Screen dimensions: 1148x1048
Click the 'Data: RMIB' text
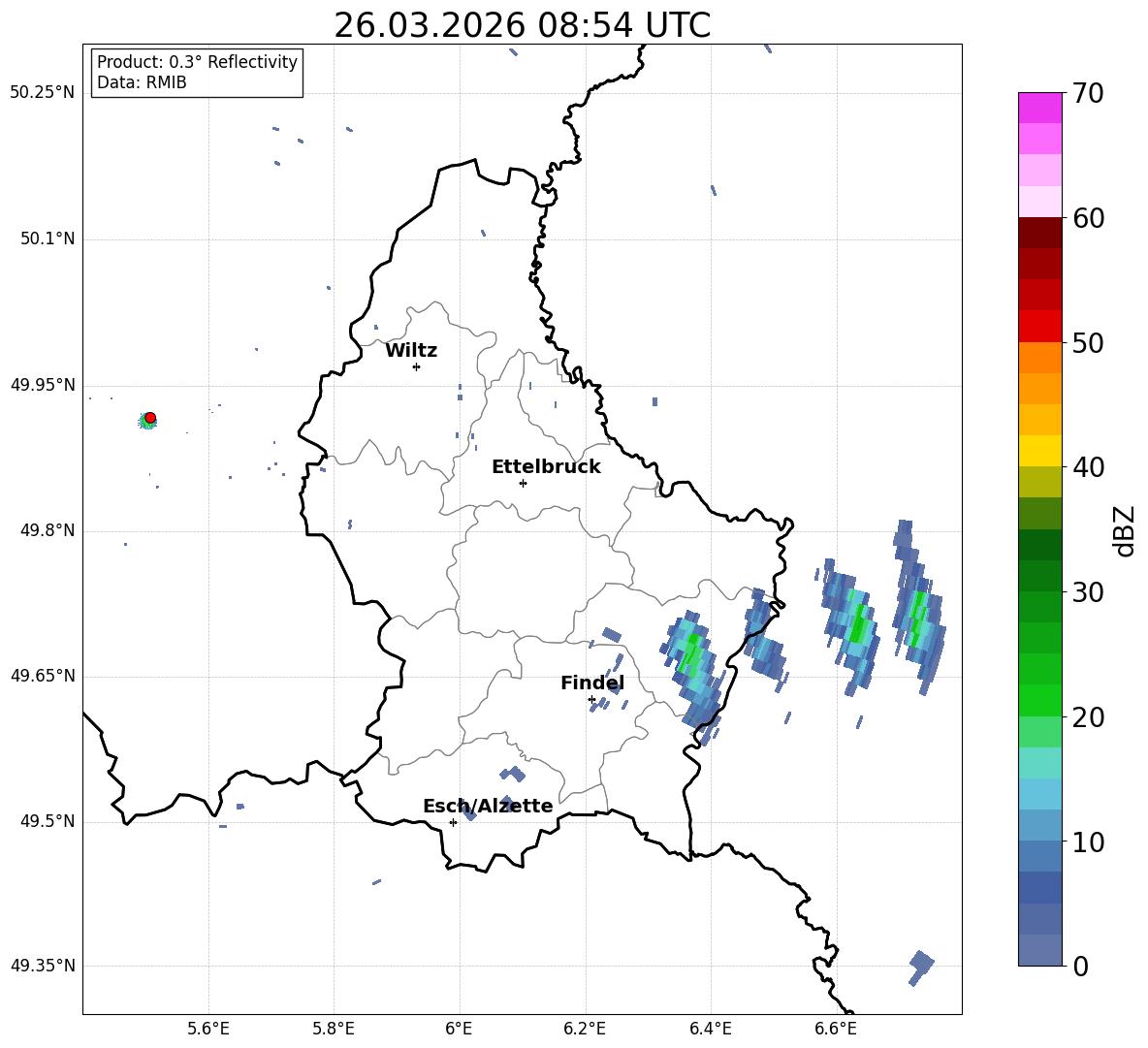pyautogui.click(x=142, y=82)
